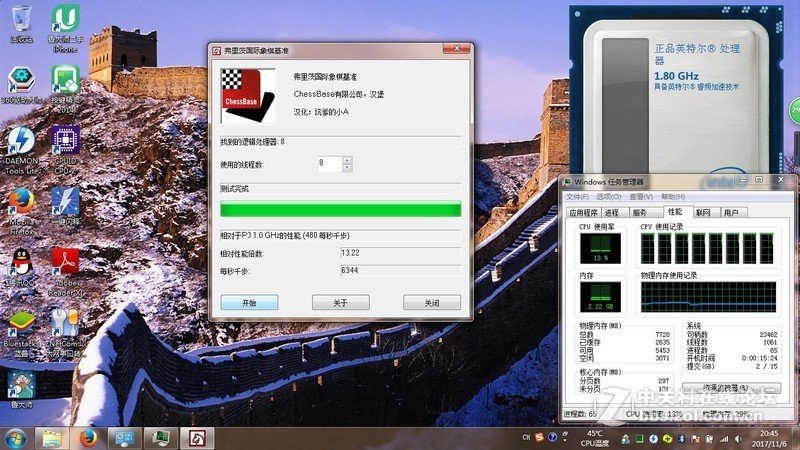Open Adobe Reader XI desktop shortcut
800x450 pixels.
click(65, 272)
